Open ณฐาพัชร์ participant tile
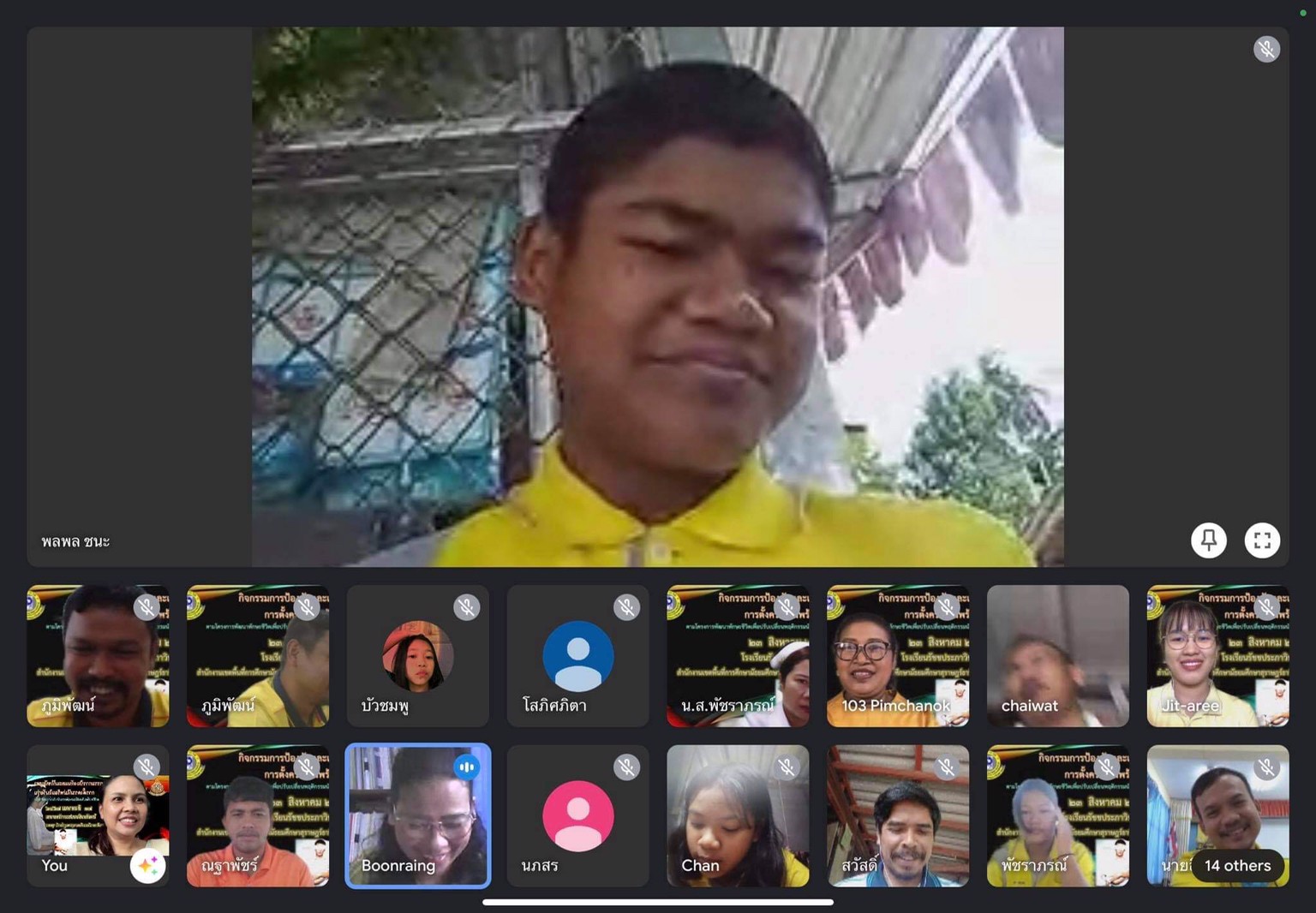This screenshot has height=913, width=1316. [x=258, y=815]
